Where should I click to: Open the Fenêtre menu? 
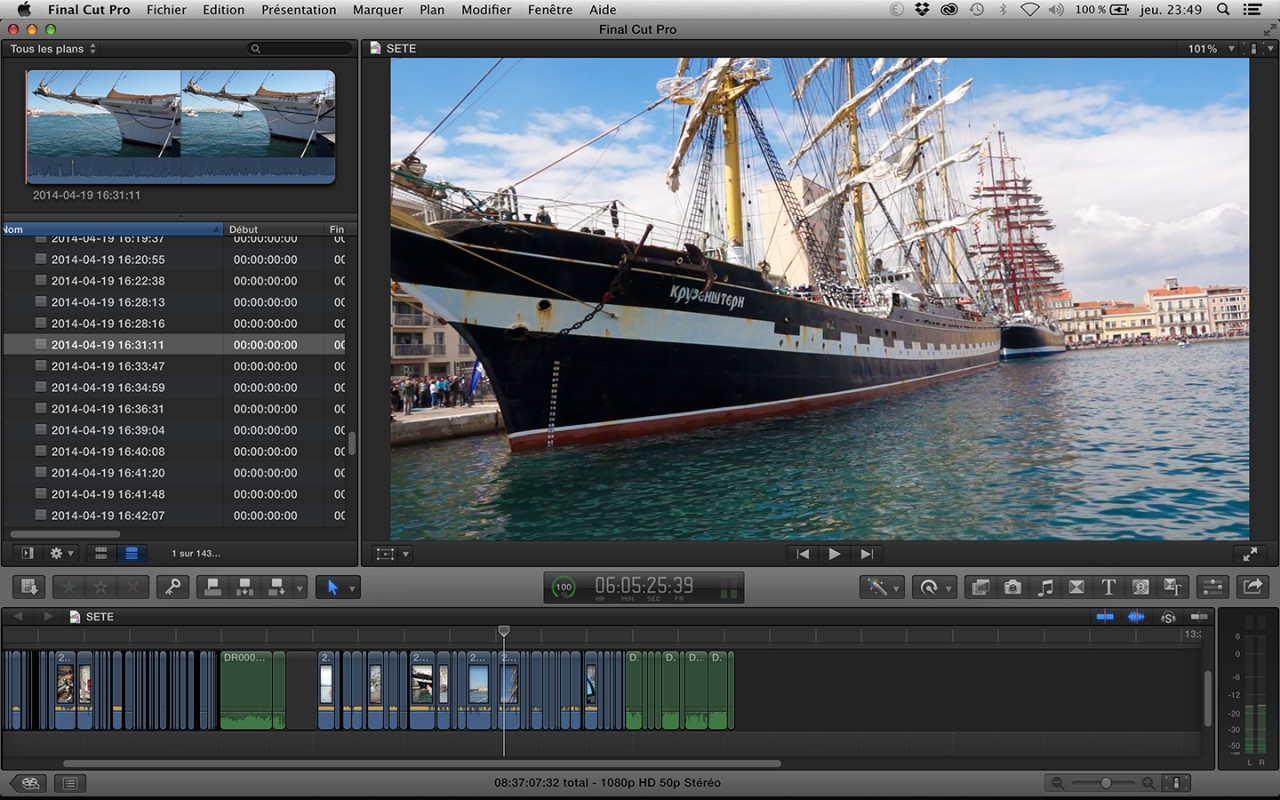coord(551,10)
